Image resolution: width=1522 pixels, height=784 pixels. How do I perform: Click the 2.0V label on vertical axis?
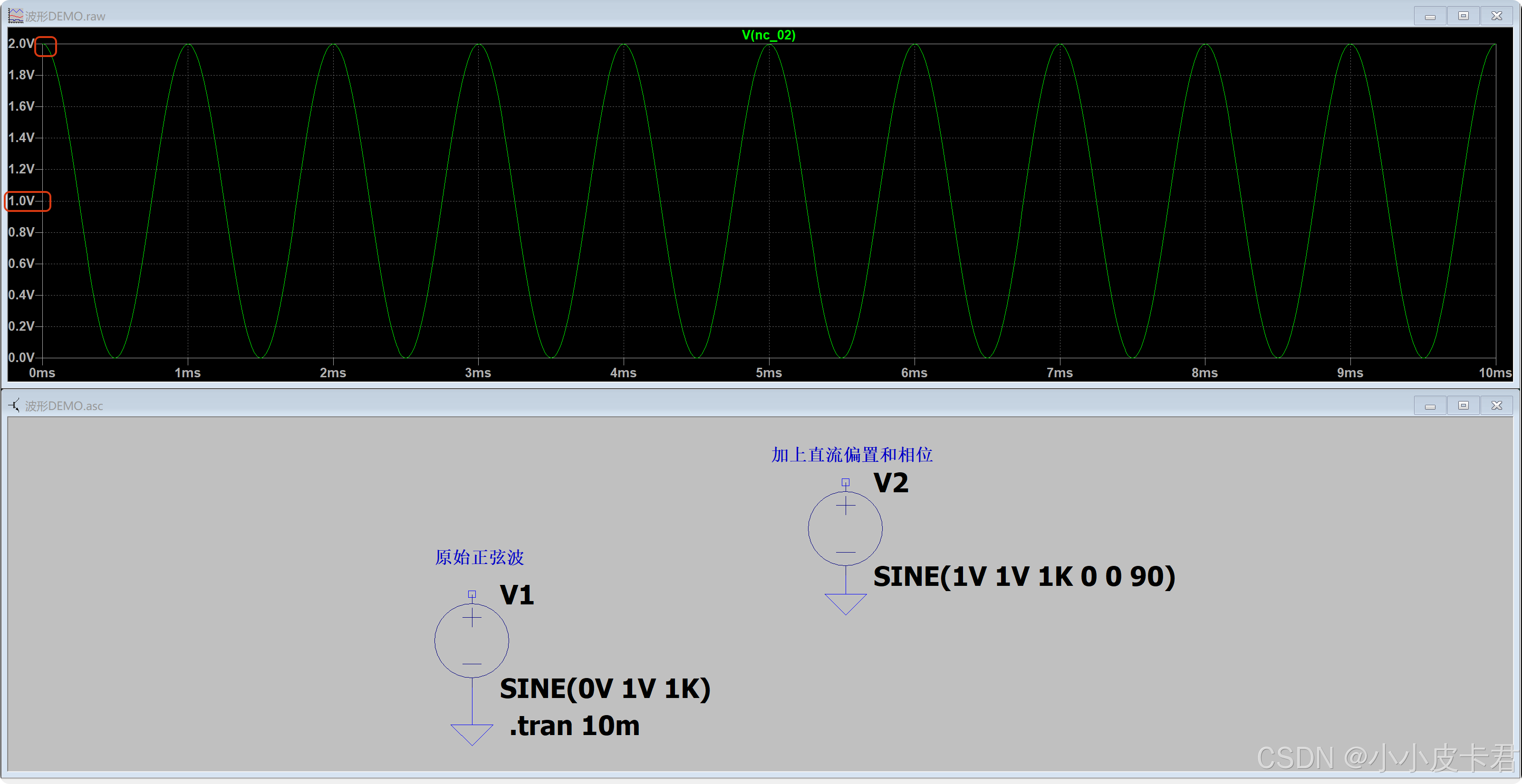[x=21, y=43]
